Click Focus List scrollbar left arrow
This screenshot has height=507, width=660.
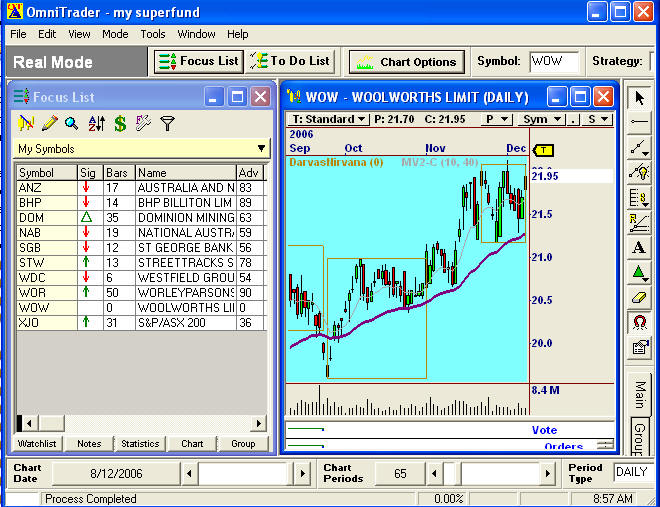29,423
